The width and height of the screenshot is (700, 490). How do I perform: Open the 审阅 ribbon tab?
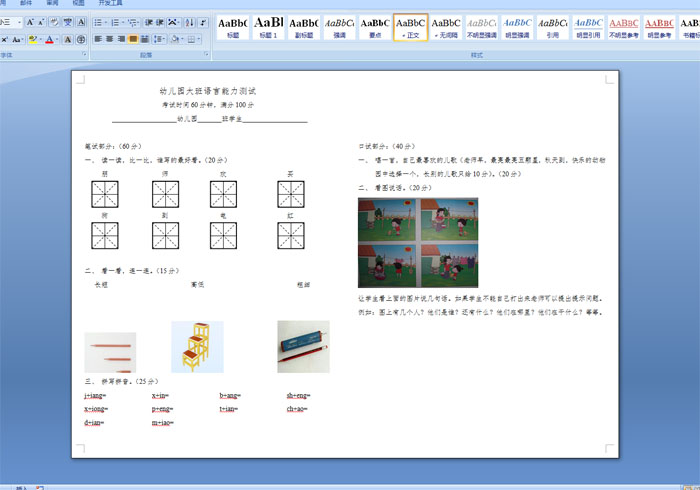52,3
